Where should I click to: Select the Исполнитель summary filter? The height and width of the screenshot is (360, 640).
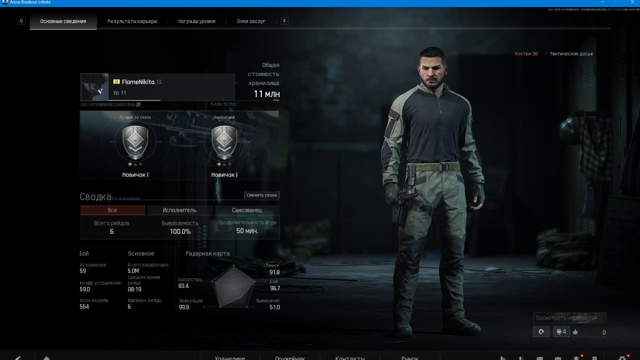click(180, 210)
